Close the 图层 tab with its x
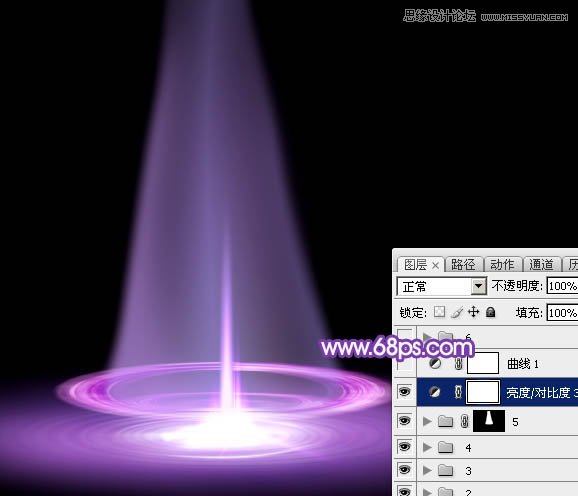Screen dimensions: 578x496 [x=435, y=265]
